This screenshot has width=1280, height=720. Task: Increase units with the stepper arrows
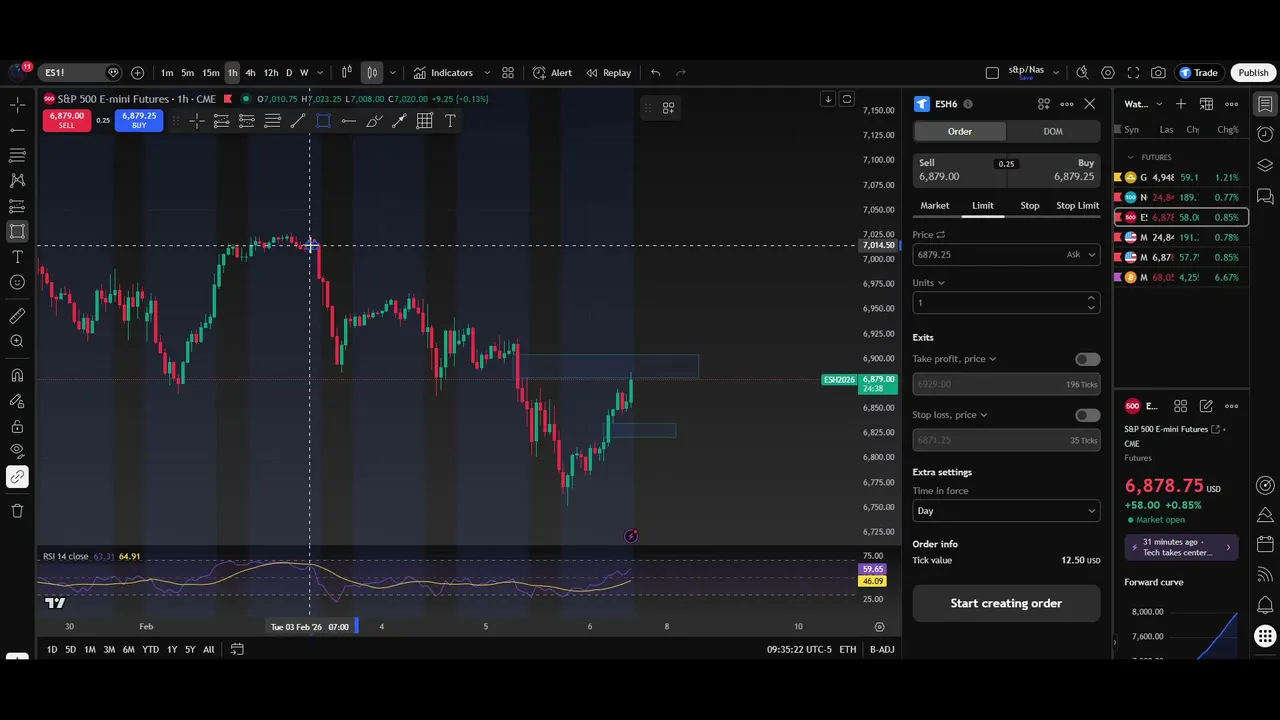coord(1091,298)
